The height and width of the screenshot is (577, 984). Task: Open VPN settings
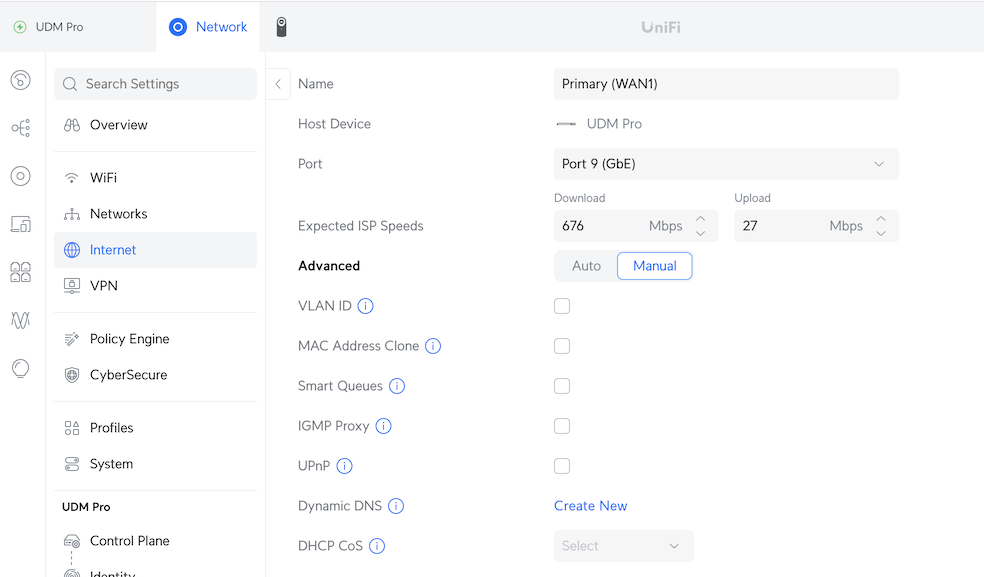click(x=156, y=286)
